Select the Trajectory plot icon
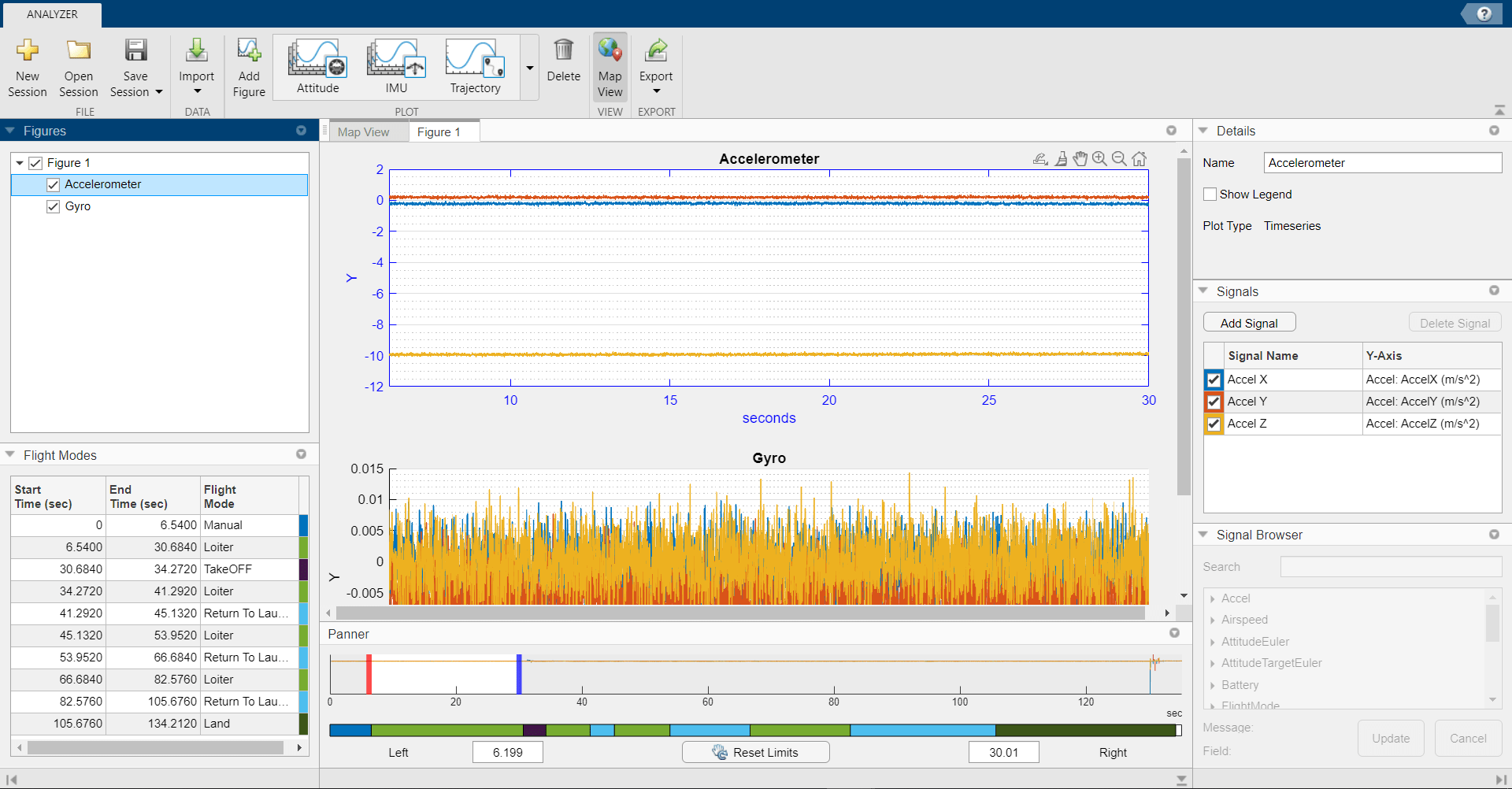This screenshot has width=1512, height=789. point(475,59)
